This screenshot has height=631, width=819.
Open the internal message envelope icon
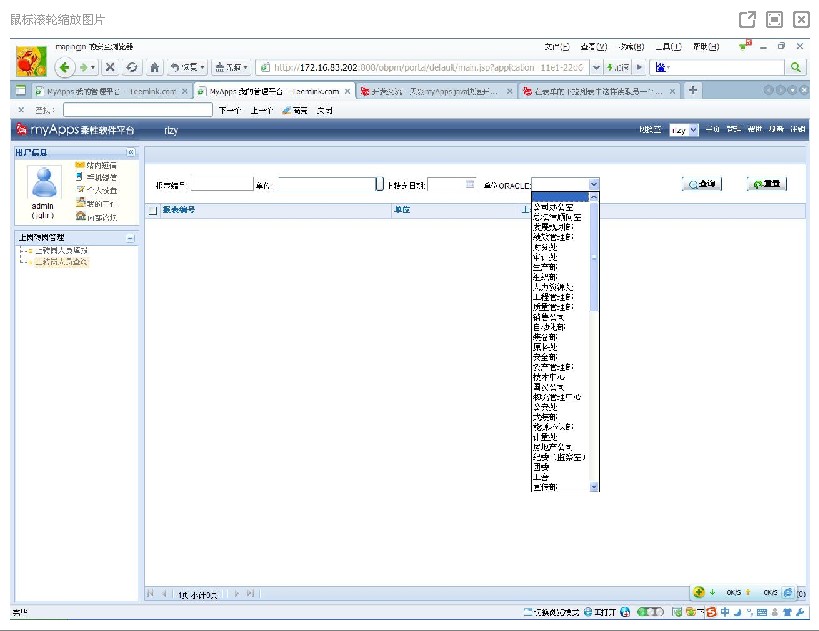pyautogui.click(x=80, y=165)
